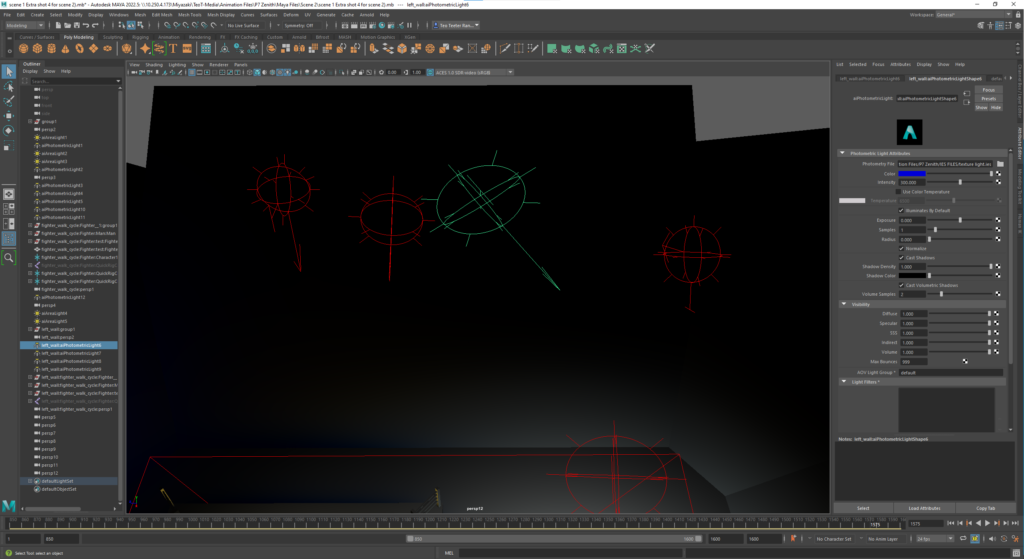The image size is (1024, 559).
Task: Click the Arnold logo thumbnail in Attribute Editor
Action: [908, 132]
